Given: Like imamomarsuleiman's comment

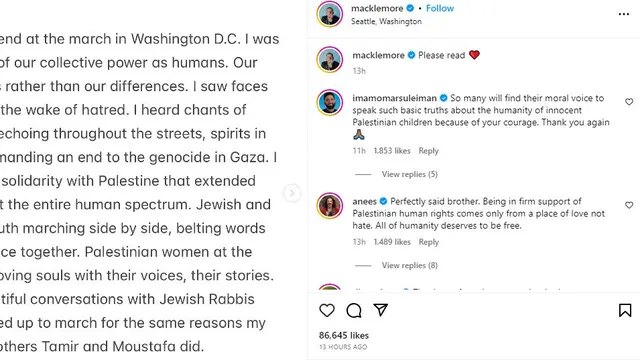Looking at the screenshot, I should 629,102.
